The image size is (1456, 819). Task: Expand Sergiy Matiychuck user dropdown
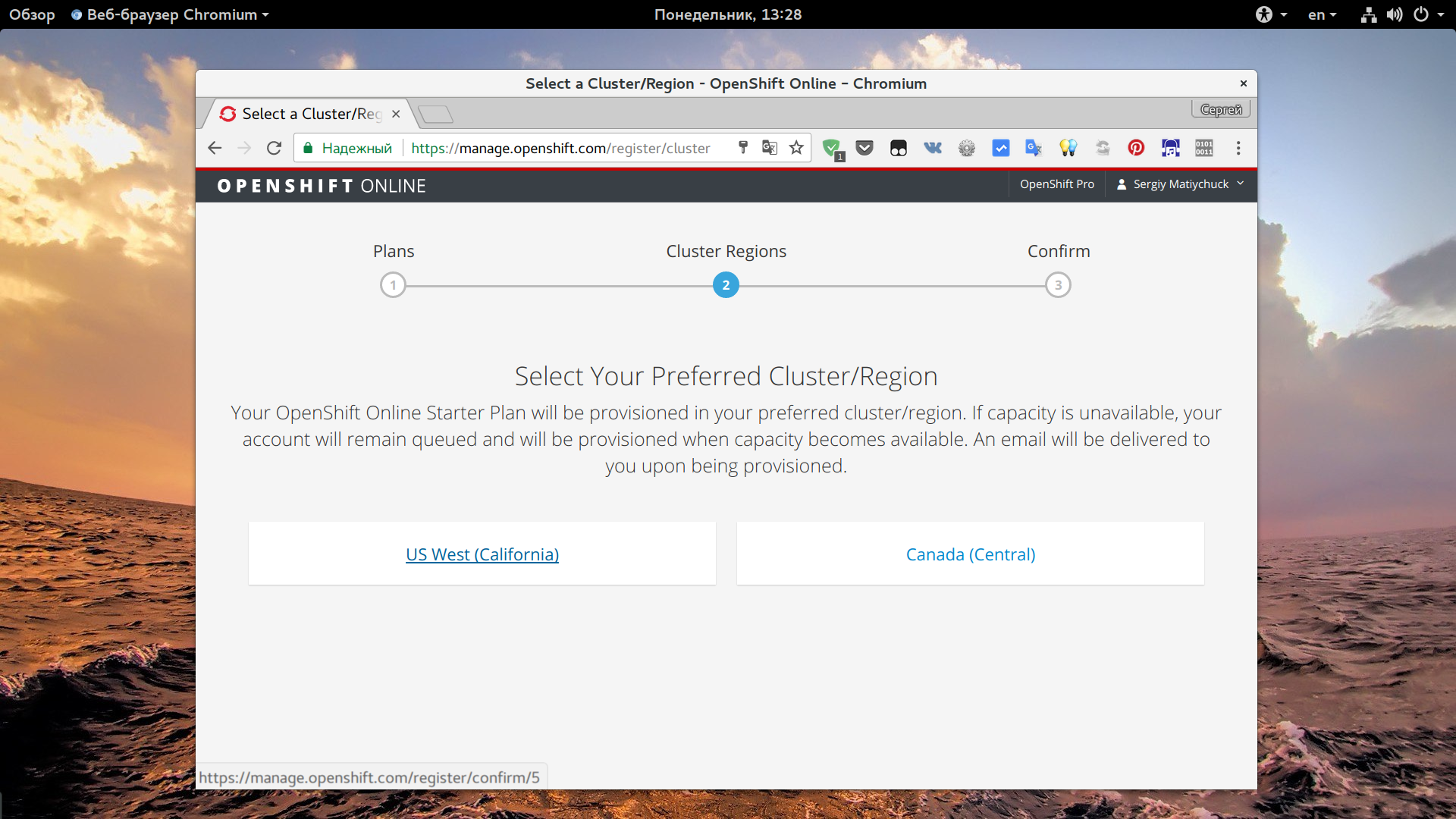[1181, 184]
